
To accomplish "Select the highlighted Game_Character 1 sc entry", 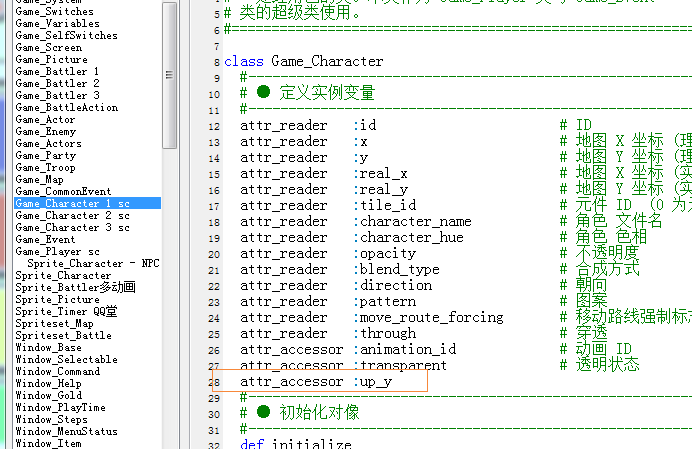I will (x=87, y=203).
